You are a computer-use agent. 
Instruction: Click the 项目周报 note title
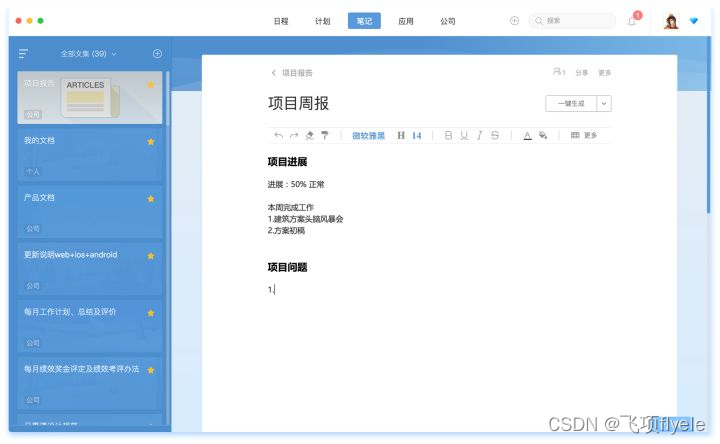coord(298,103)
